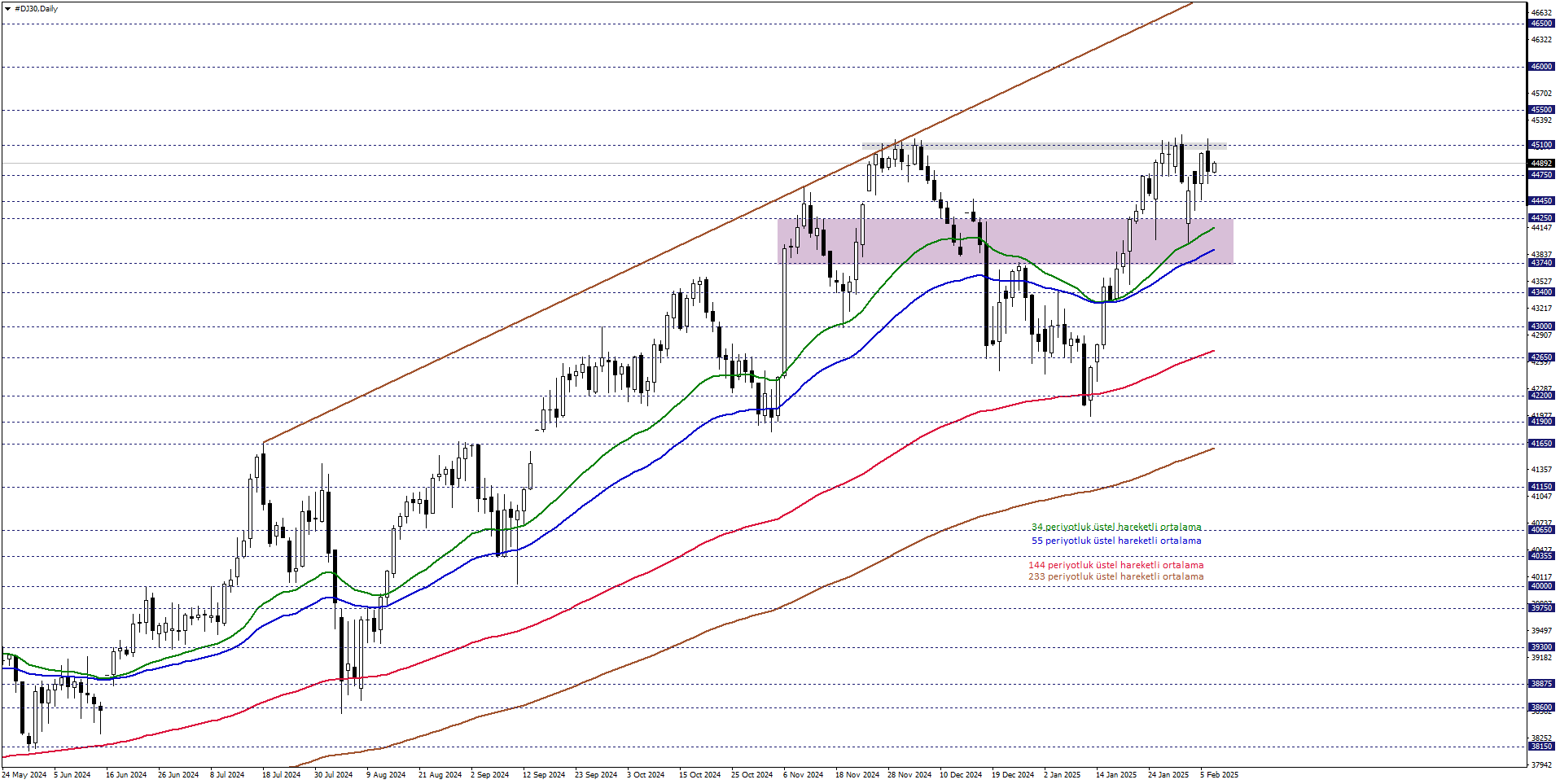The image size is (1560, 784).
Task: Click the 44250 price level label
Action: 1541,218
